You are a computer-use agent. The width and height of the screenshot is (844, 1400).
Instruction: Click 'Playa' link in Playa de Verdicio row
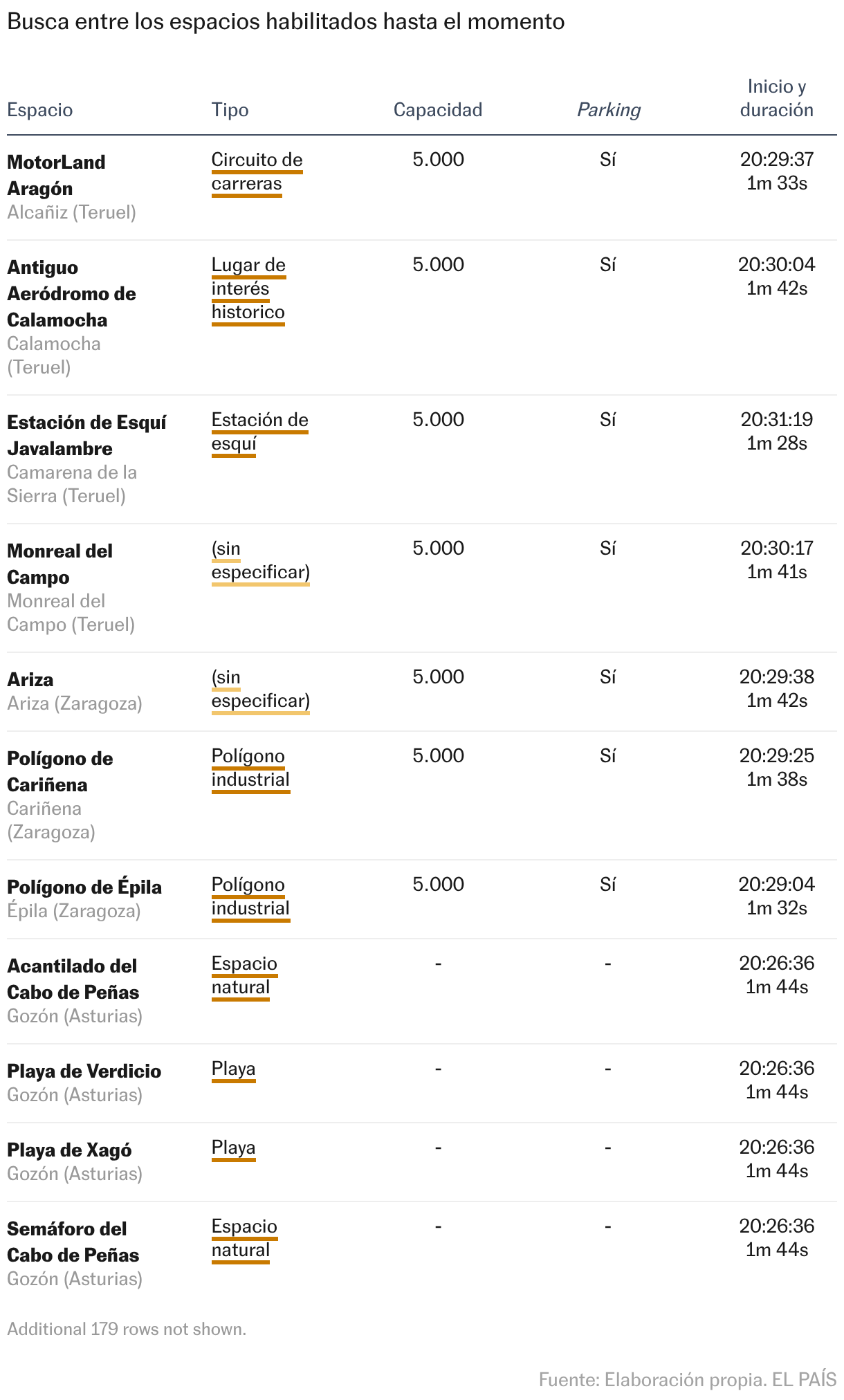234,1069
